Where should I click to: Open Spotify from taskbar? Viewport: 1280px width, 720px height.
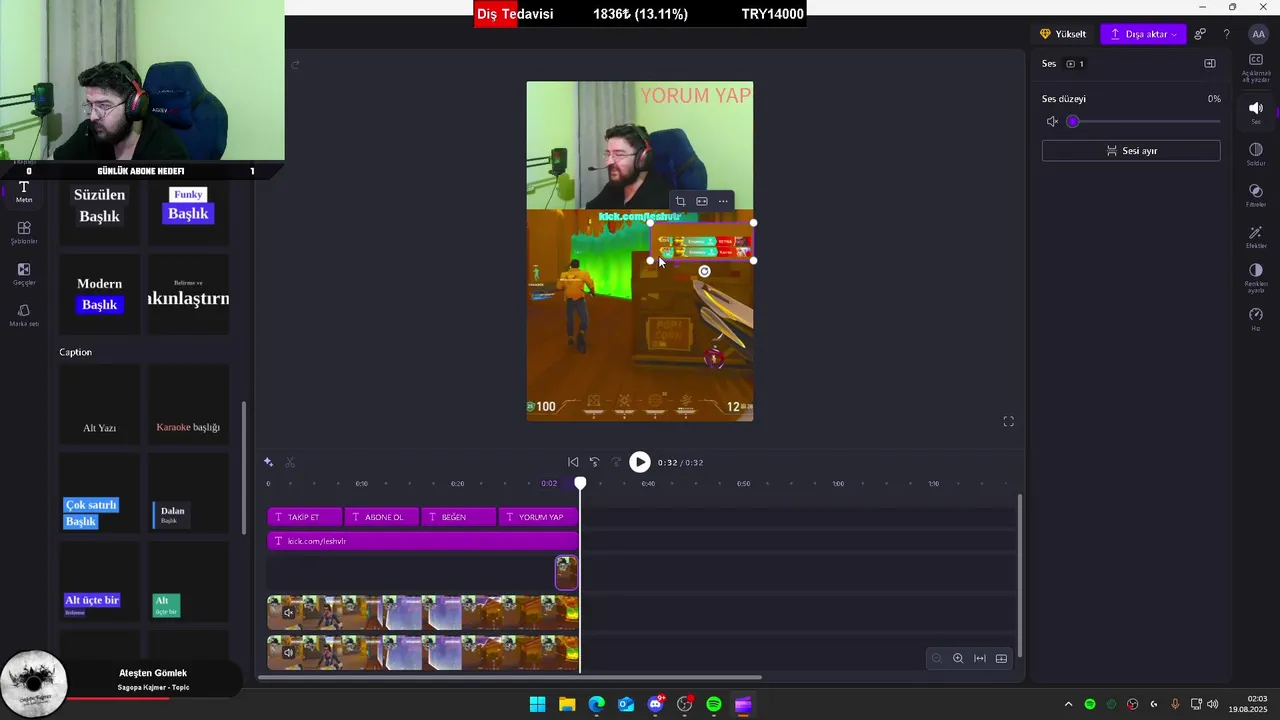click(x=714, y=704)
